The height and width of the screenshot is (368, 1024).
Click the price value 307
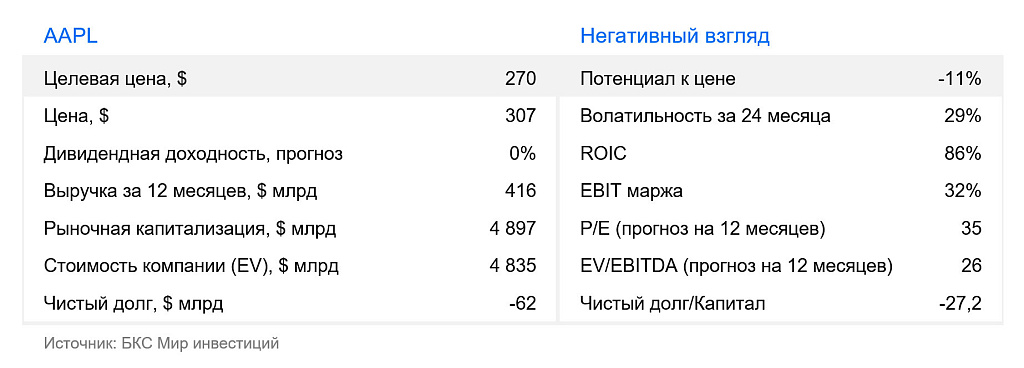(520, 116)
